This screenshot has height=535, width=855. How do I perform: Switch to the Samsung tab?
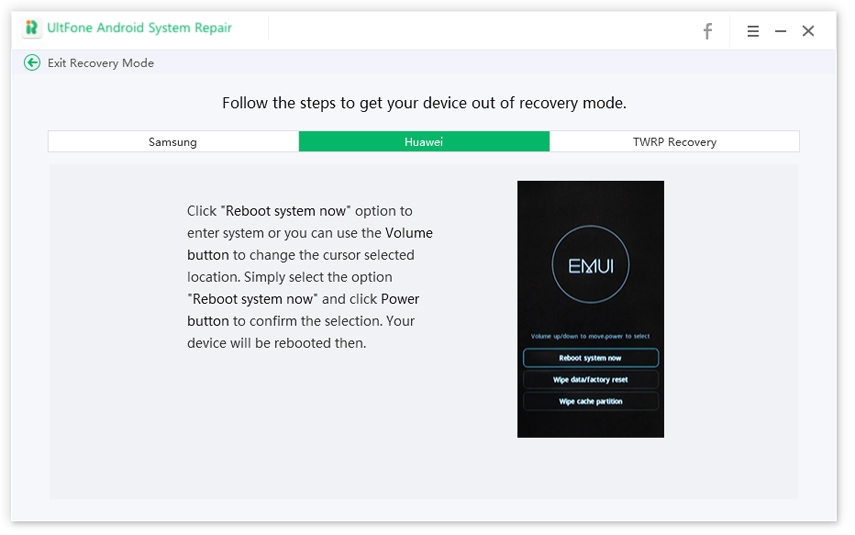pos(173,142)
